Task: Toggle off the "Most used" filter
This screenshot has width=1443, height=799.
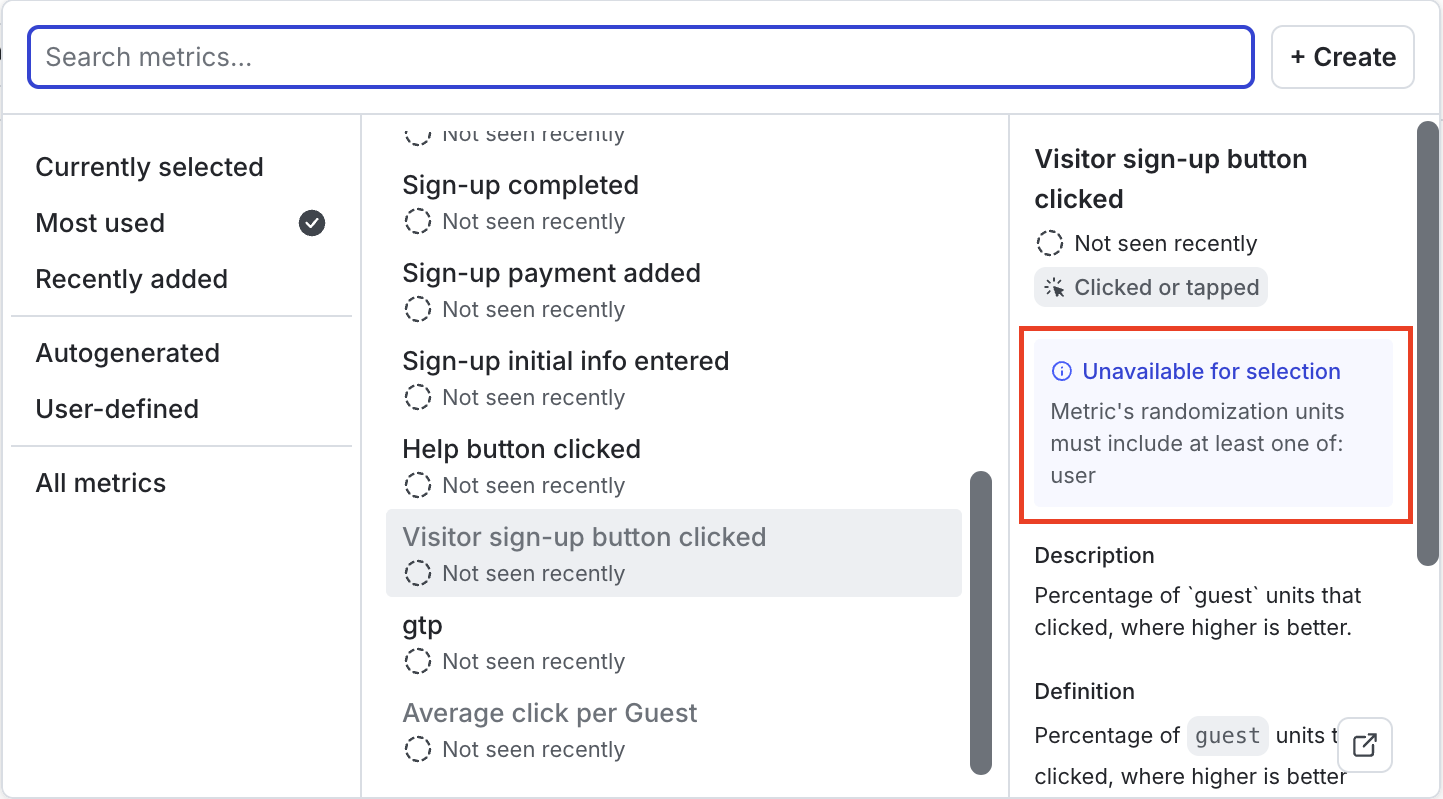Action: pos(100,223)
